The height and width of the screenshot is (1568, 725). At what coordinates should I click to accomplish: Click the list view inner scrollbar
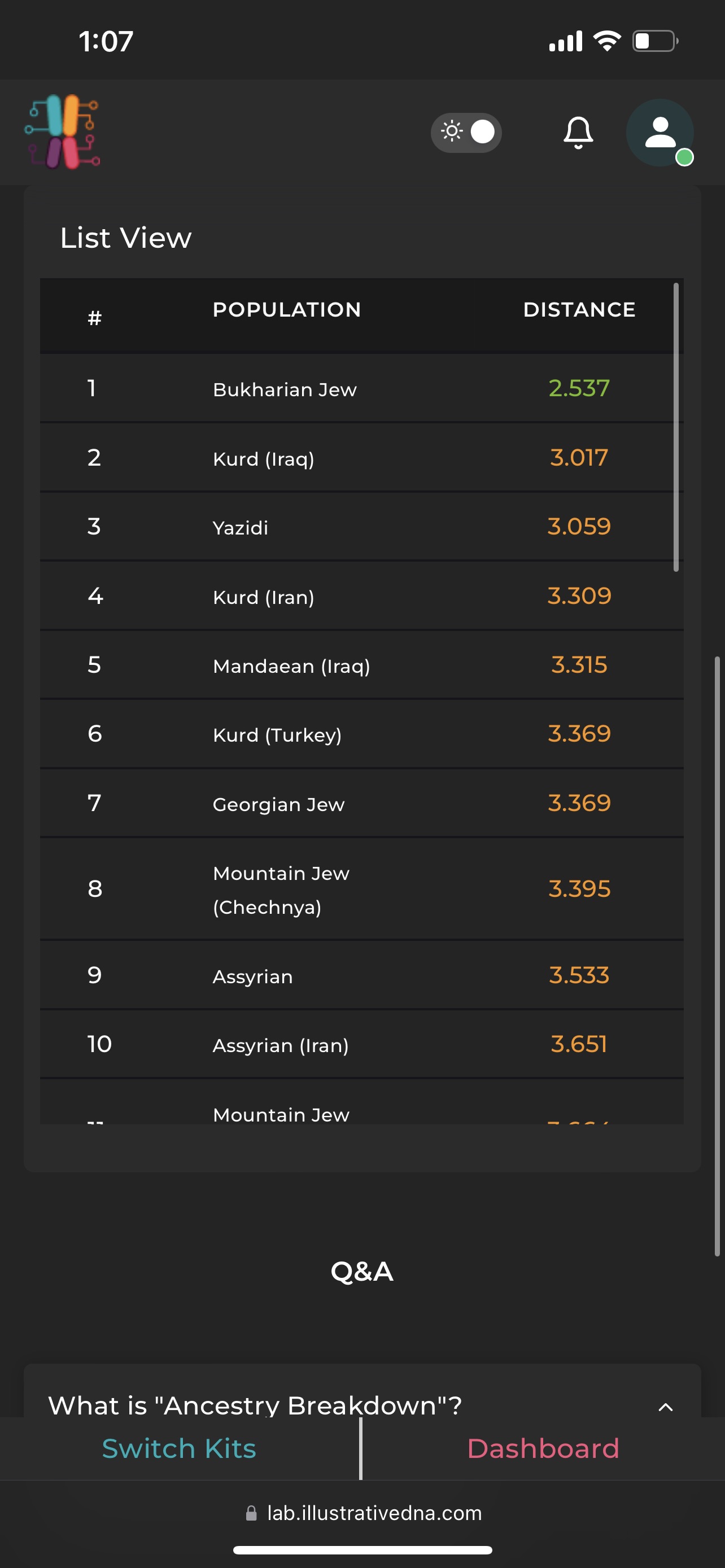pyautogui.click(x=676, y=427)
